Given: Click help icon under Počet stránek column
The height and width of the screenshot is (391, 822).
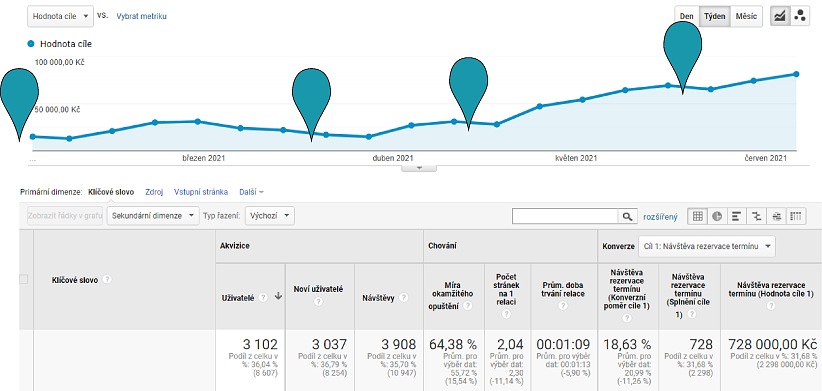Looking at the screenshot, I should [506, 314].
